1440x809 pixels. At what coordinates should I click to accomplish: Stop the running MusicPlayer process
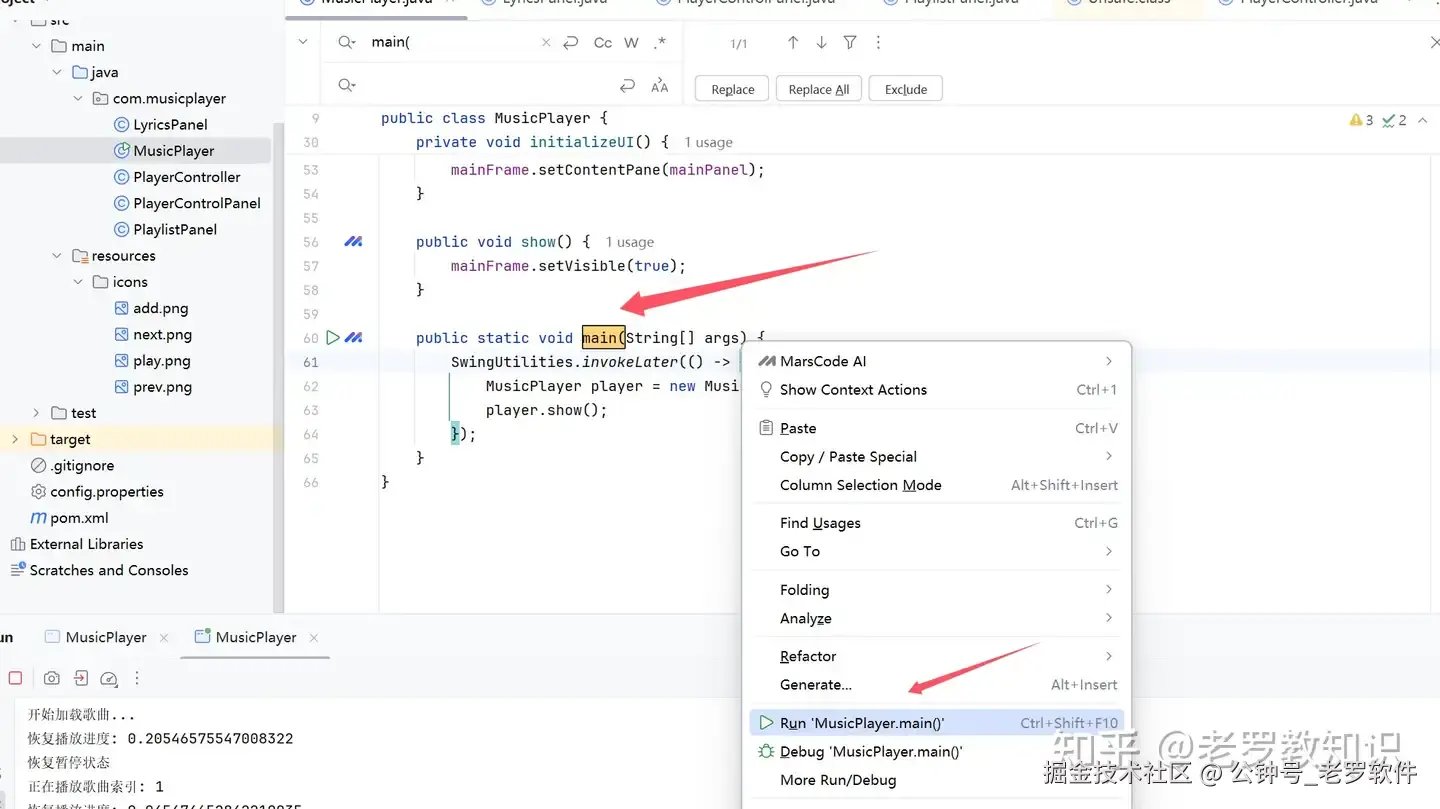click(x=15, y=678)
